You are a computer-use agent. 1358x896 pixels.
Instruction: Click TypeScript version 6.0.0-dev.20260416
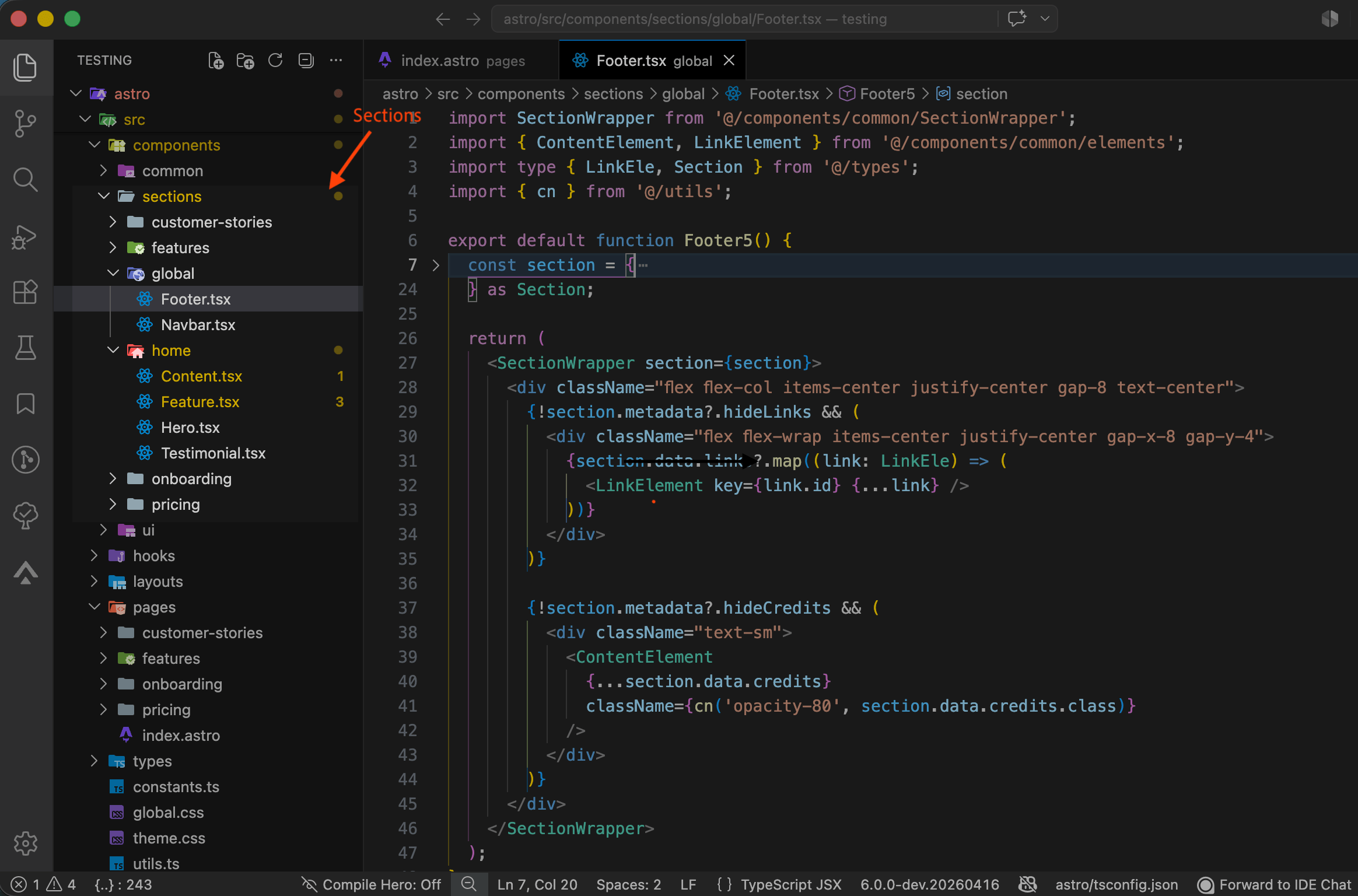pyautogui.click(x=930, y=884)
